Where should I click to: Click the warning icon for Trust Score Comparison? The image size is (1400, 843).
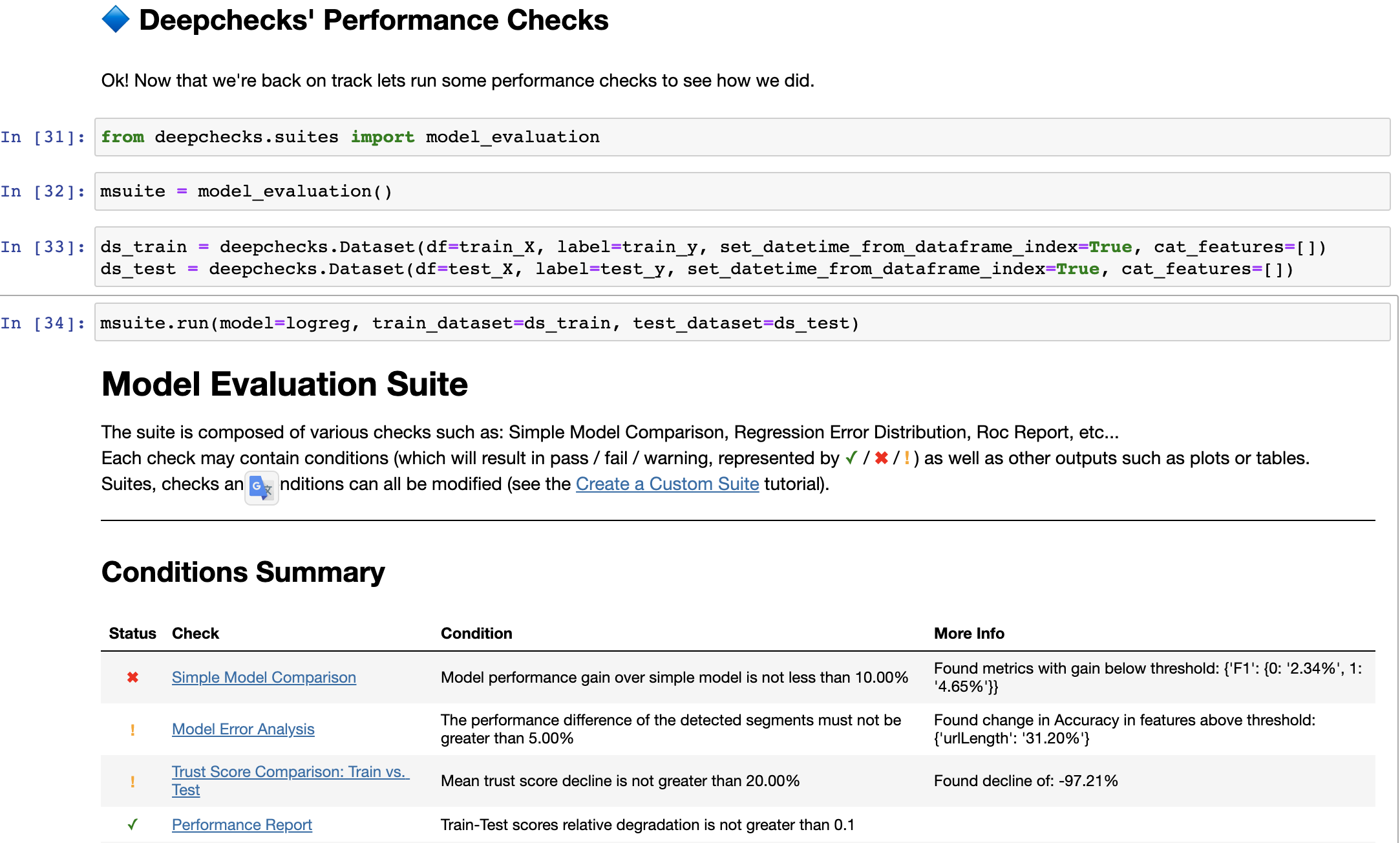133,782
